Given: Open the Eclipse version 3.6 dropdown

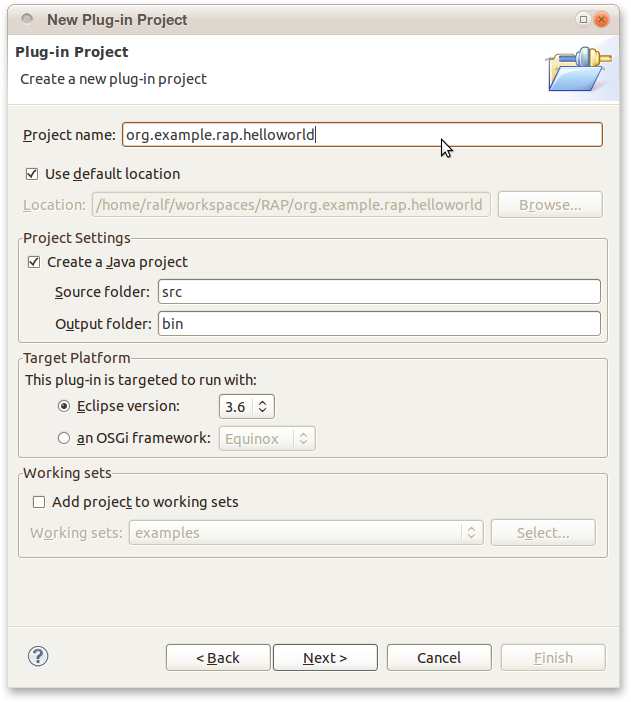Looking at the screenshot, I should pos(247,407).
